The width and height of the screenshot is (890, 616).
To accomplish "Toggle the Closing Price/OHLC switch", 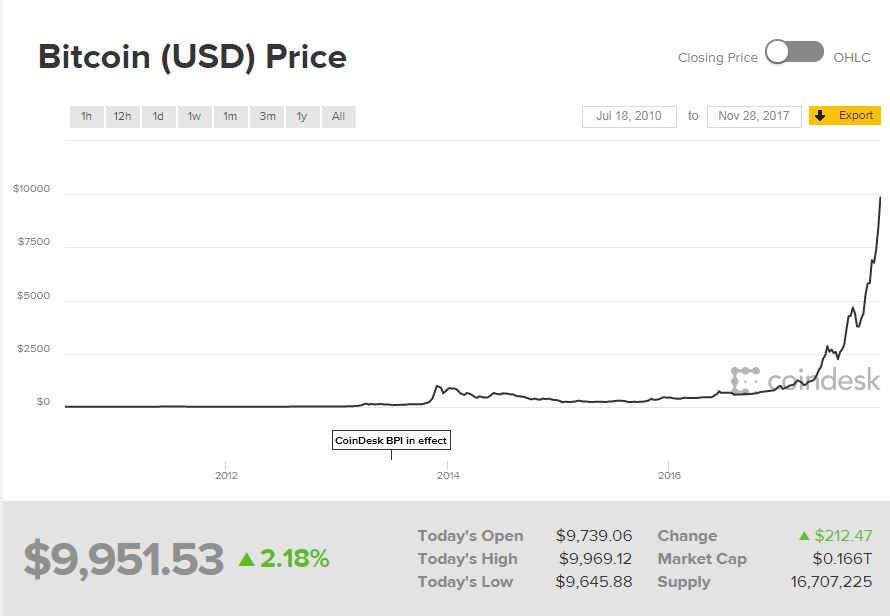I will coord(795,53).
